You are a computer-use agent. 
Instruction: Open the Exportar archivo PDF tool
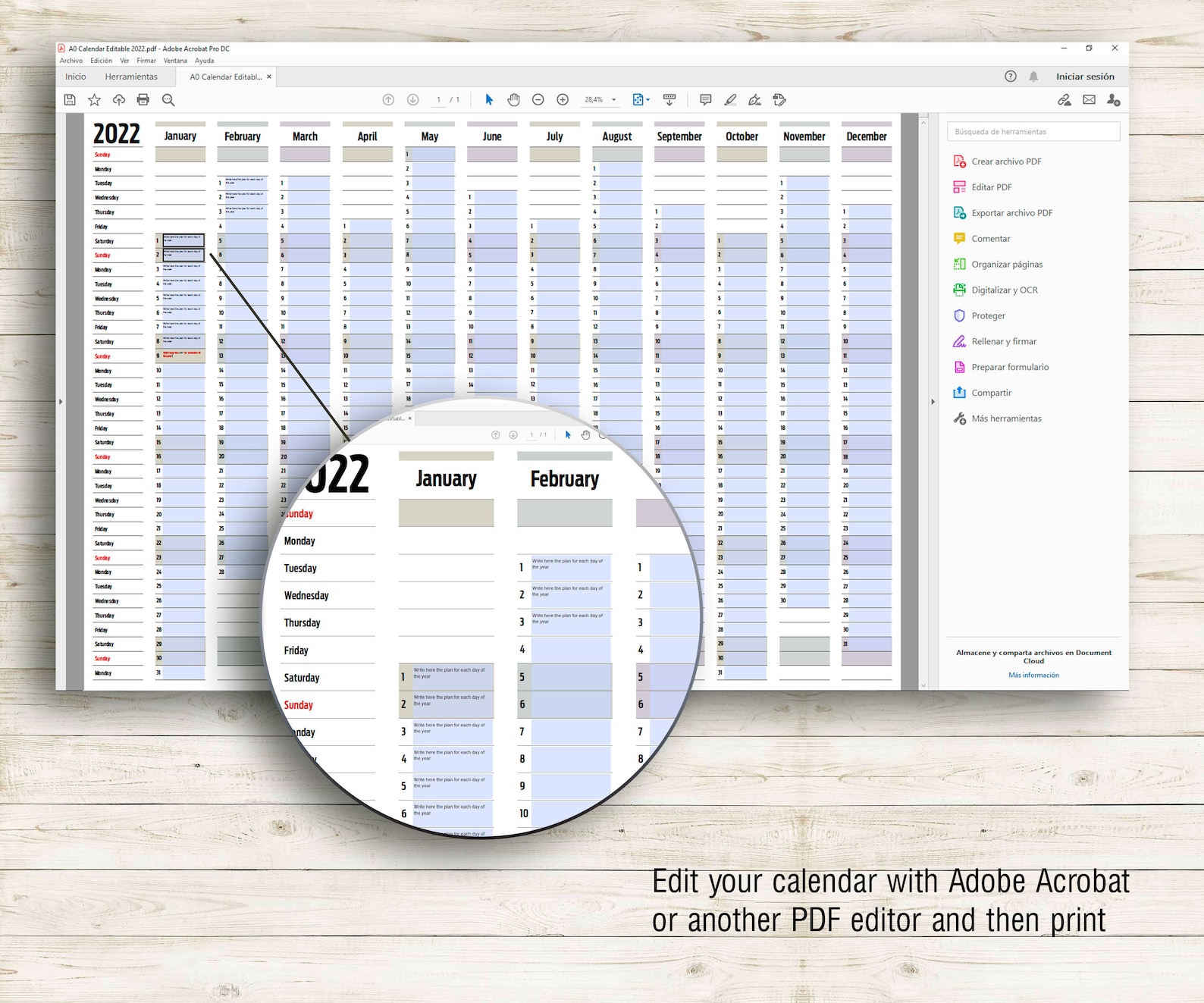coord(1003,213)
